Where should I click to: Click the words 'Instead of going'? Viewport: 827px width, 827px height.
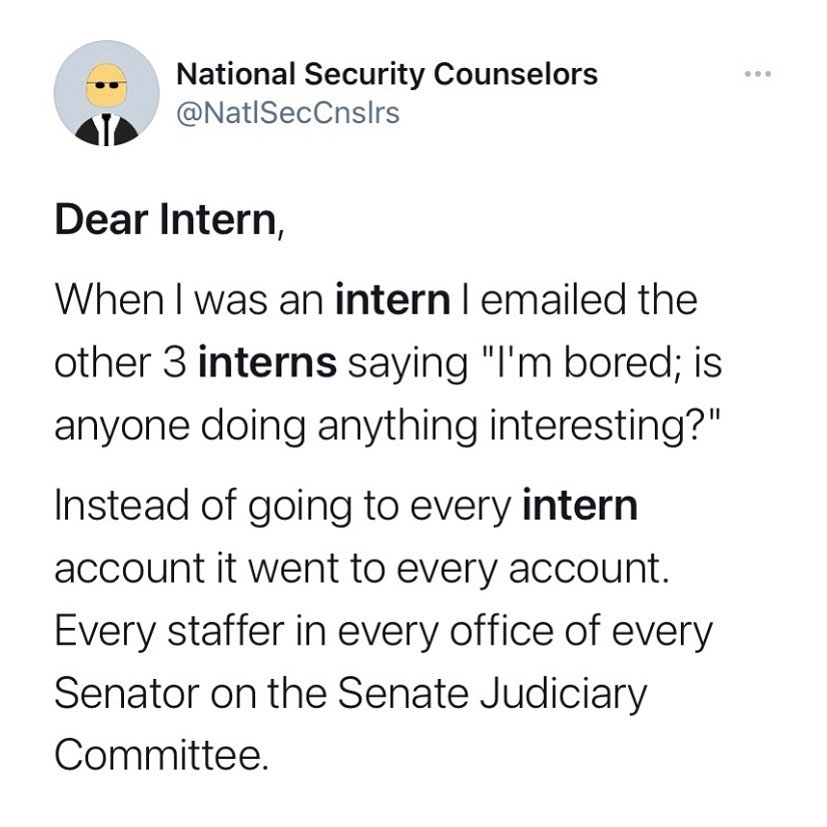(x=203, y=506)
